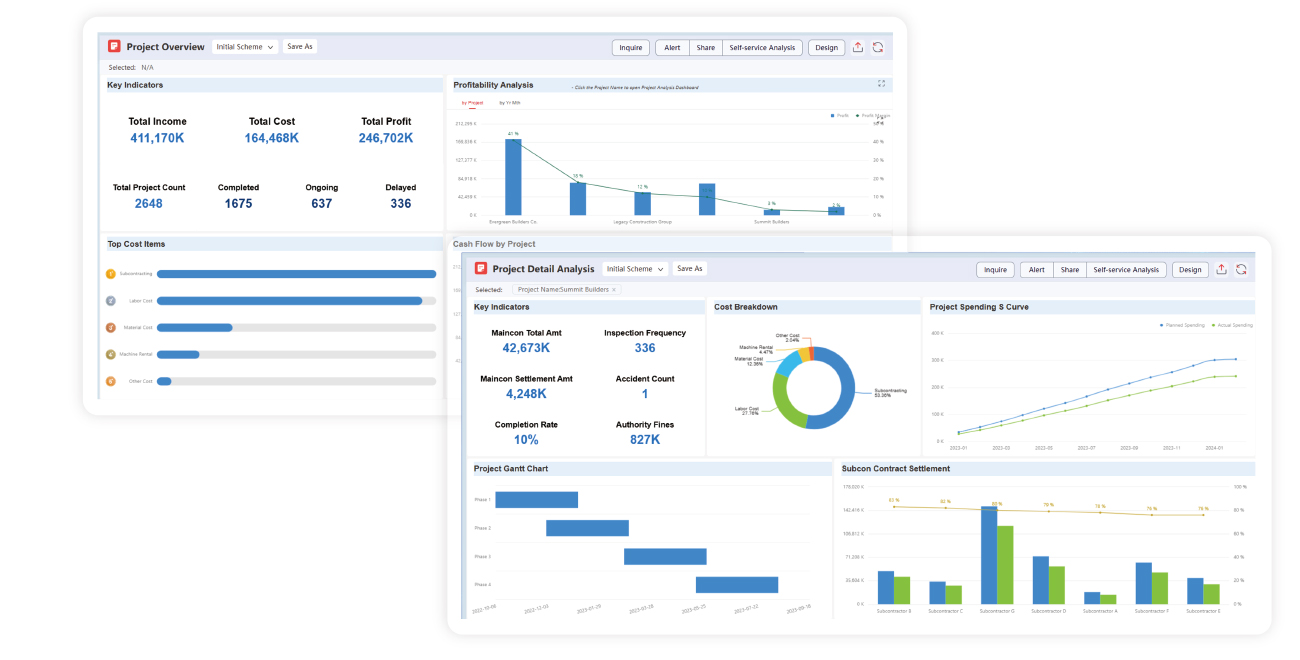Remove the Summit Builders filter tag
This screenshot has width=1300, height=660.
coord(614,289)
